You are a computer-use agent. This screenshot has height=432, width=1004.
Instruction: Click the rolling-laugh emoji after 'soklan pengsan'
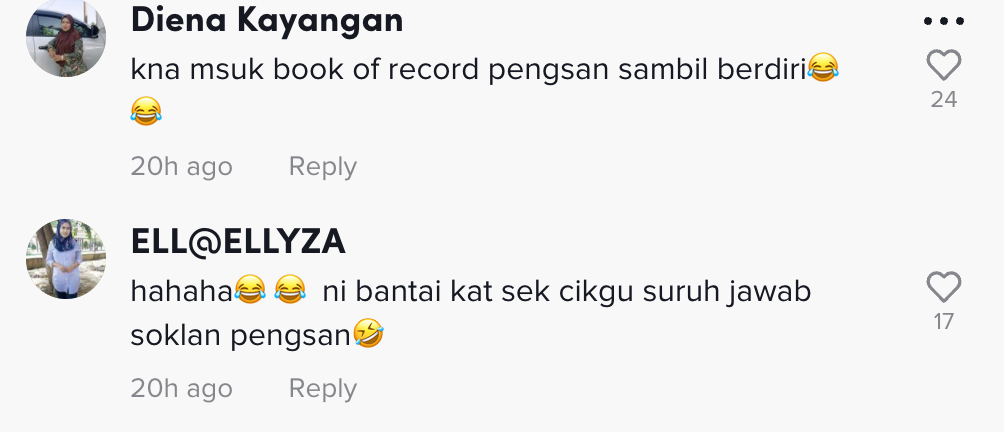click(x=368, y=333)
